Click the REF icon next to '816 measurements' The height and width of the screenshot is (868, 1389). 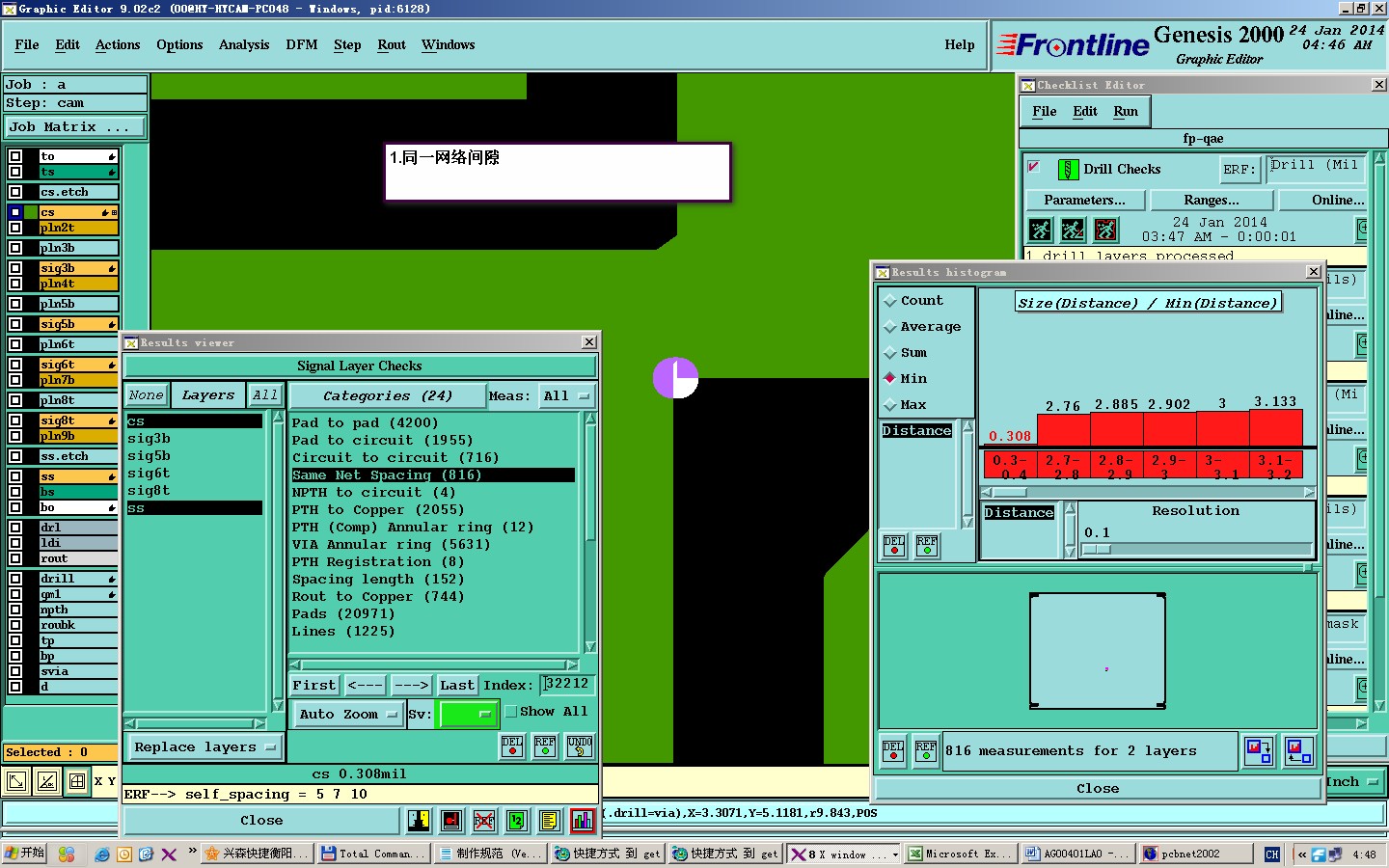pos(926,751)
